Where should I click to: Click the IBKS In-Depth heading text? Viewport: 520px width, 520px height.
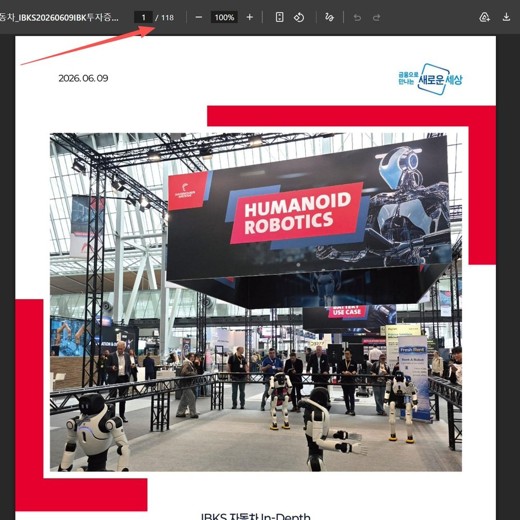tap(256, 516)
